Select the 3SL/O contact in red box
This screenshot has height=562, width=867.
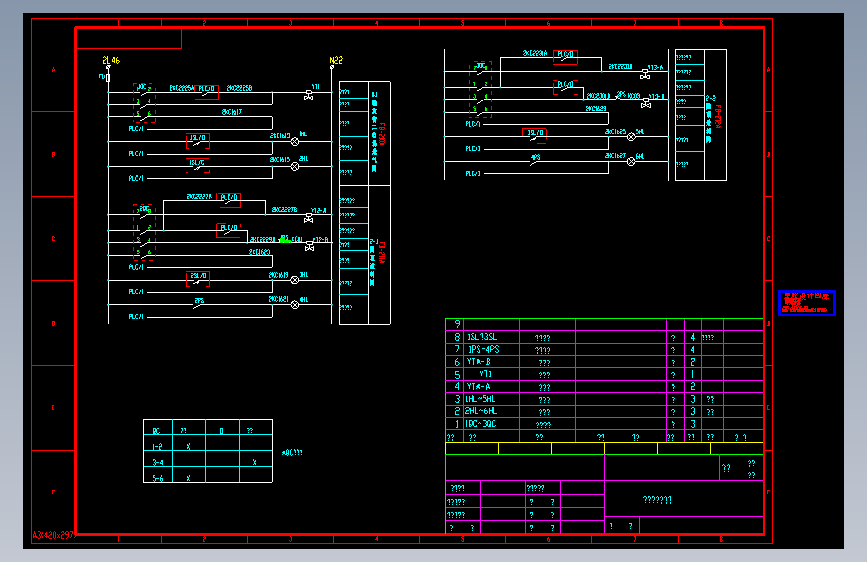click(x=535, y=136)
